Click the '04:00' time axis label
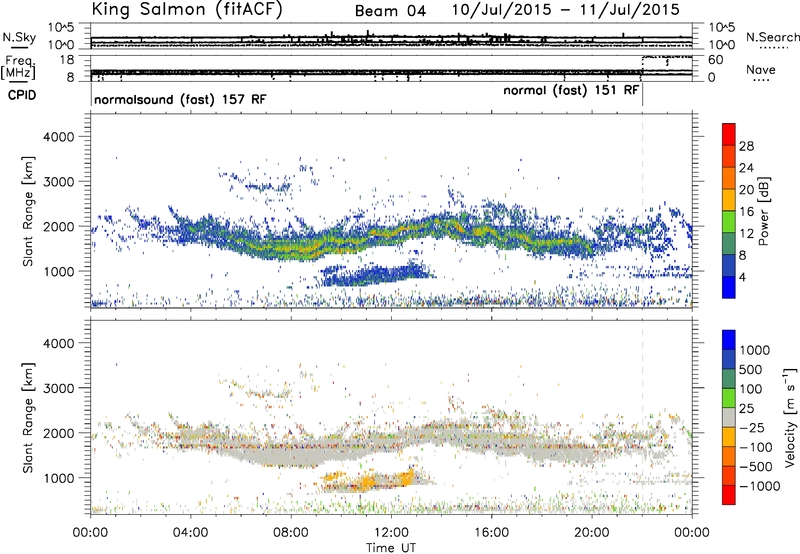 191,533
